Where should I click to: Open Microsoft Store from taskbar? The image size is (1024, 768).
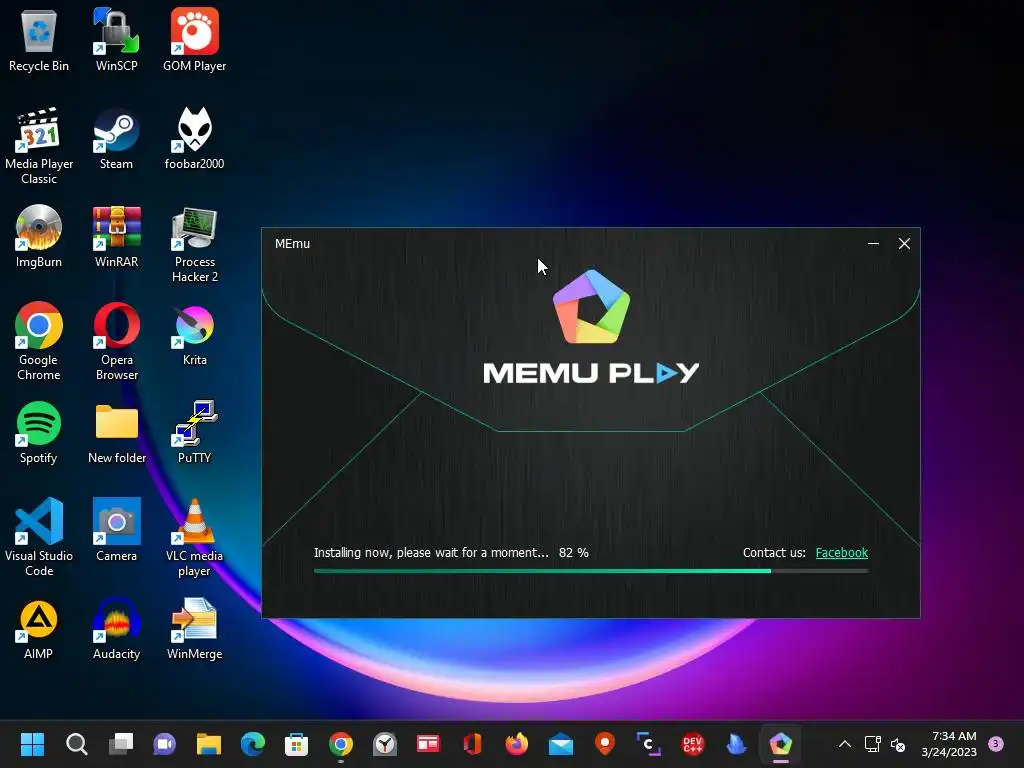296,743
